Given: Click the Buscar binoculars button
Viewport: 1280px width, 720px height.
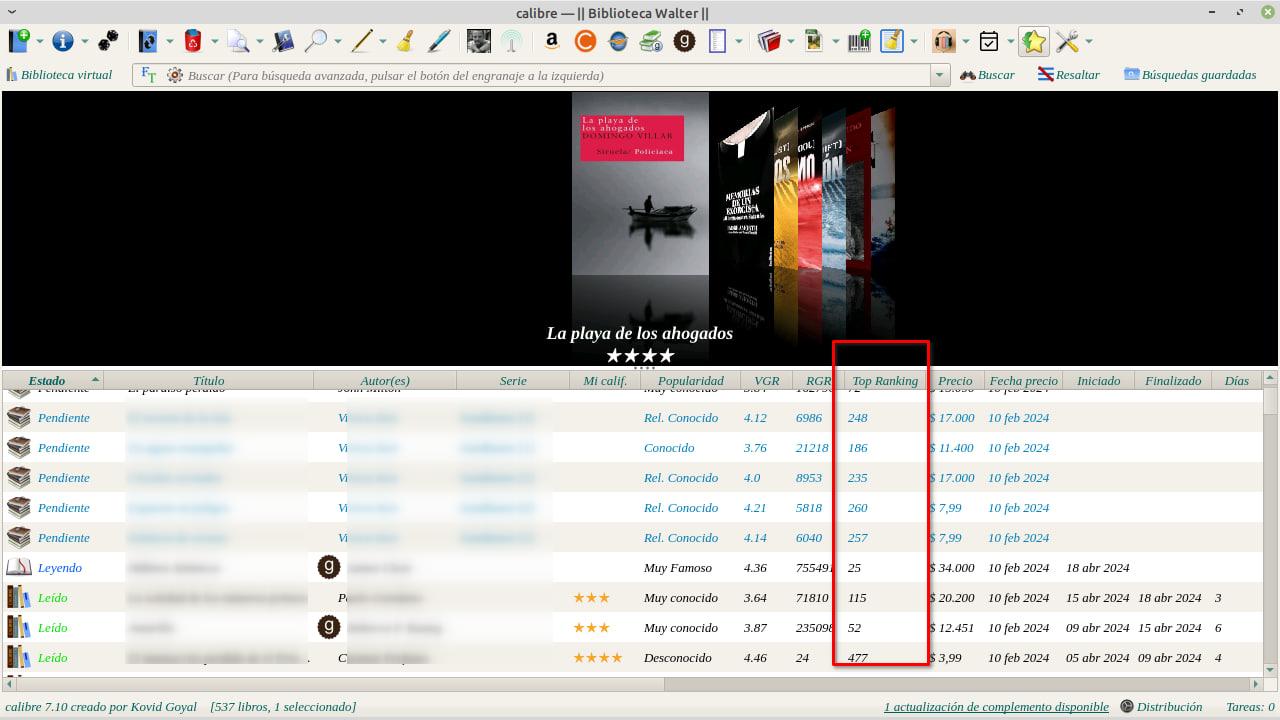Looking at the screenshot, I should click(987, 75).
